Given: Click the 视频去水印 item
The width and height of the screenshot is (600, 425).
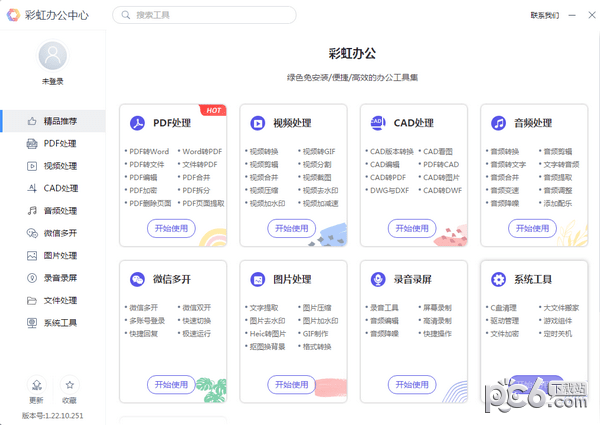Looking at the screenshot, I should 320,191.
